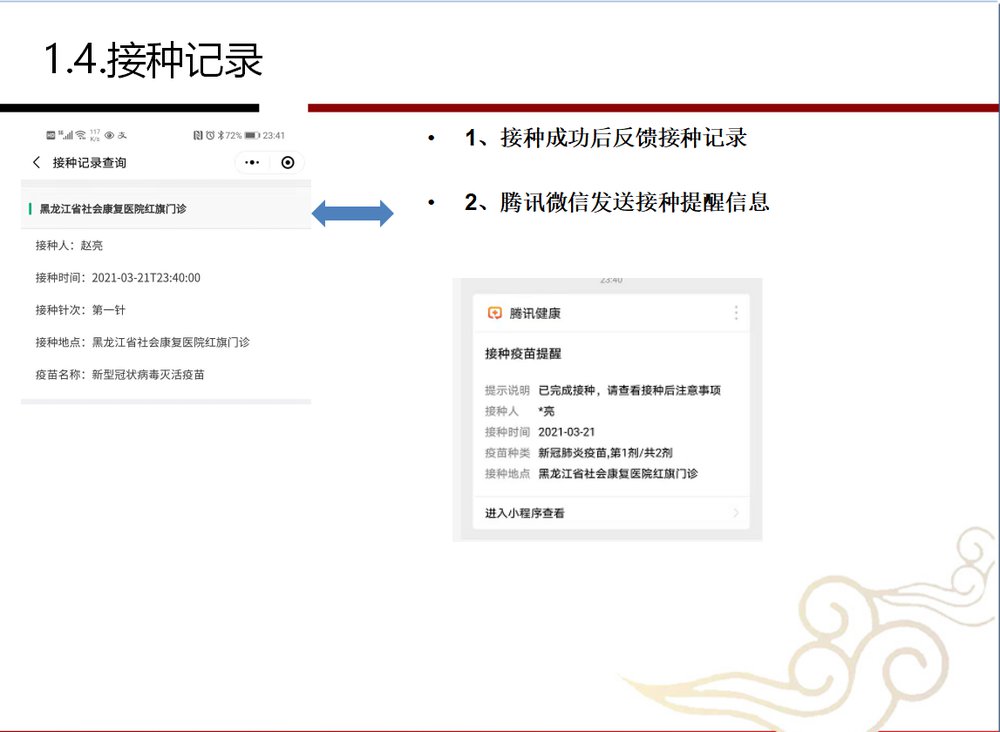Click the 接种记录查询 page title
This screenshot has width=1000, height=732.
tap(90, 162)
